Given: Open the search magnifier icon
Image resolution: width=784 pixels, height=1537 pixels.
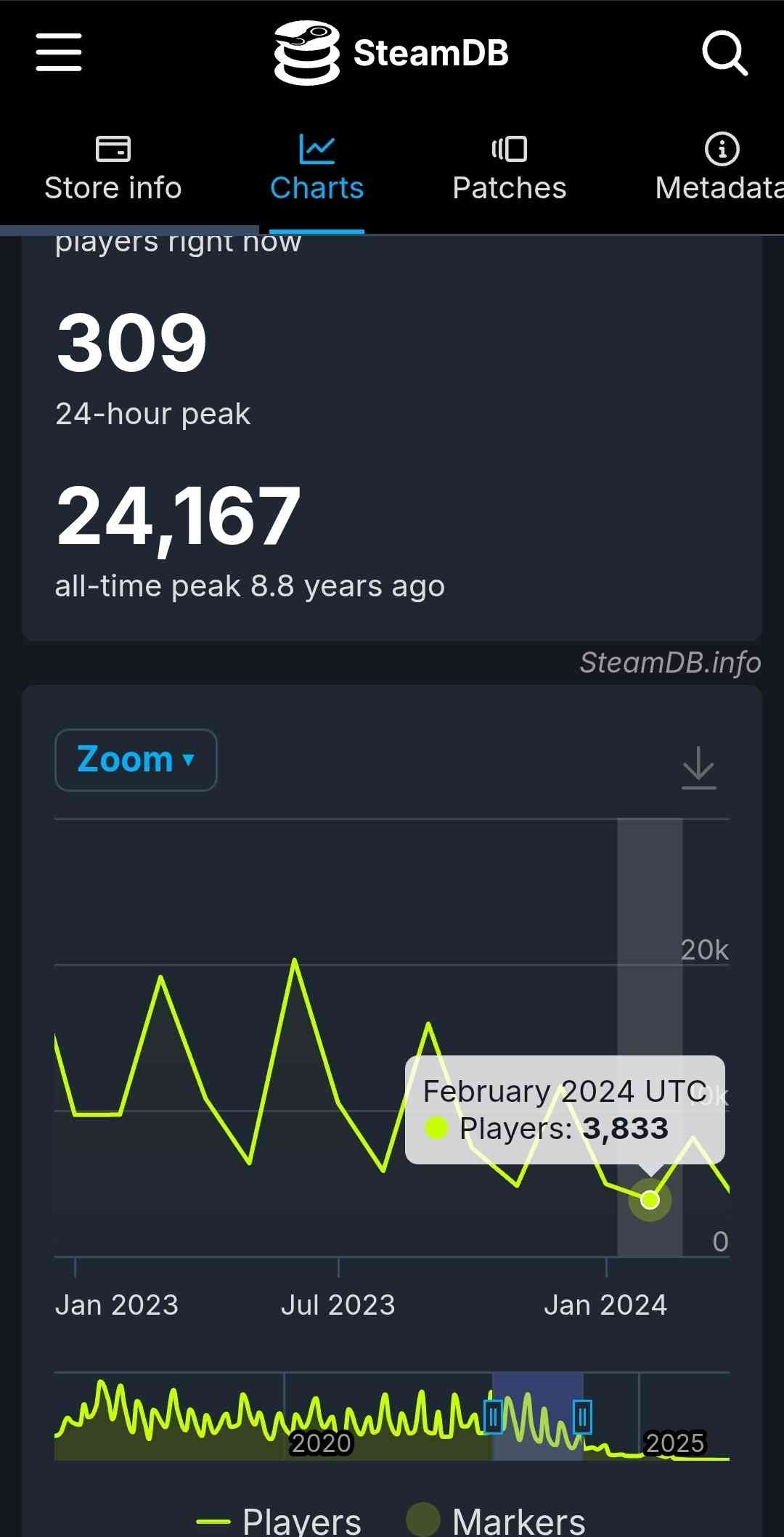Looking at the screenshot, I should point(724,52).
